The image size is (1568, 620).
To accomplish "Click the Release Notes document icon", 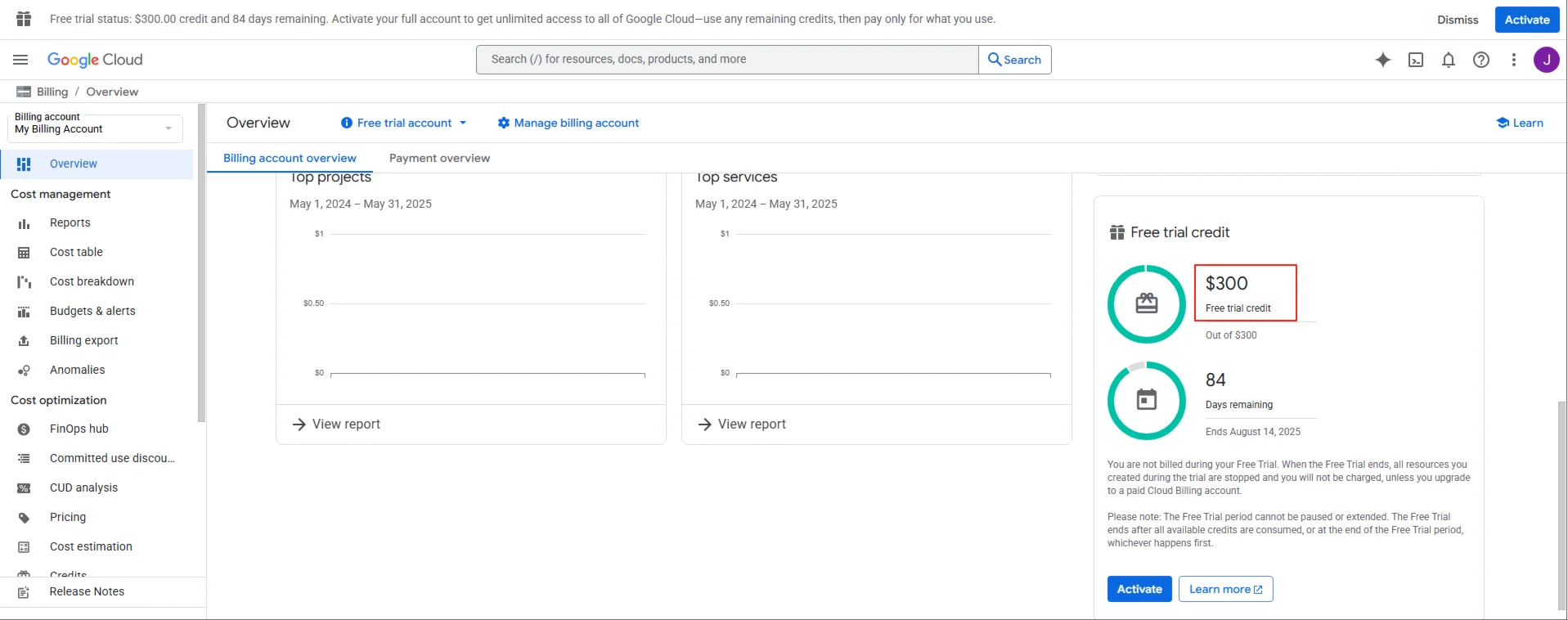I will (x=24, y=592).
